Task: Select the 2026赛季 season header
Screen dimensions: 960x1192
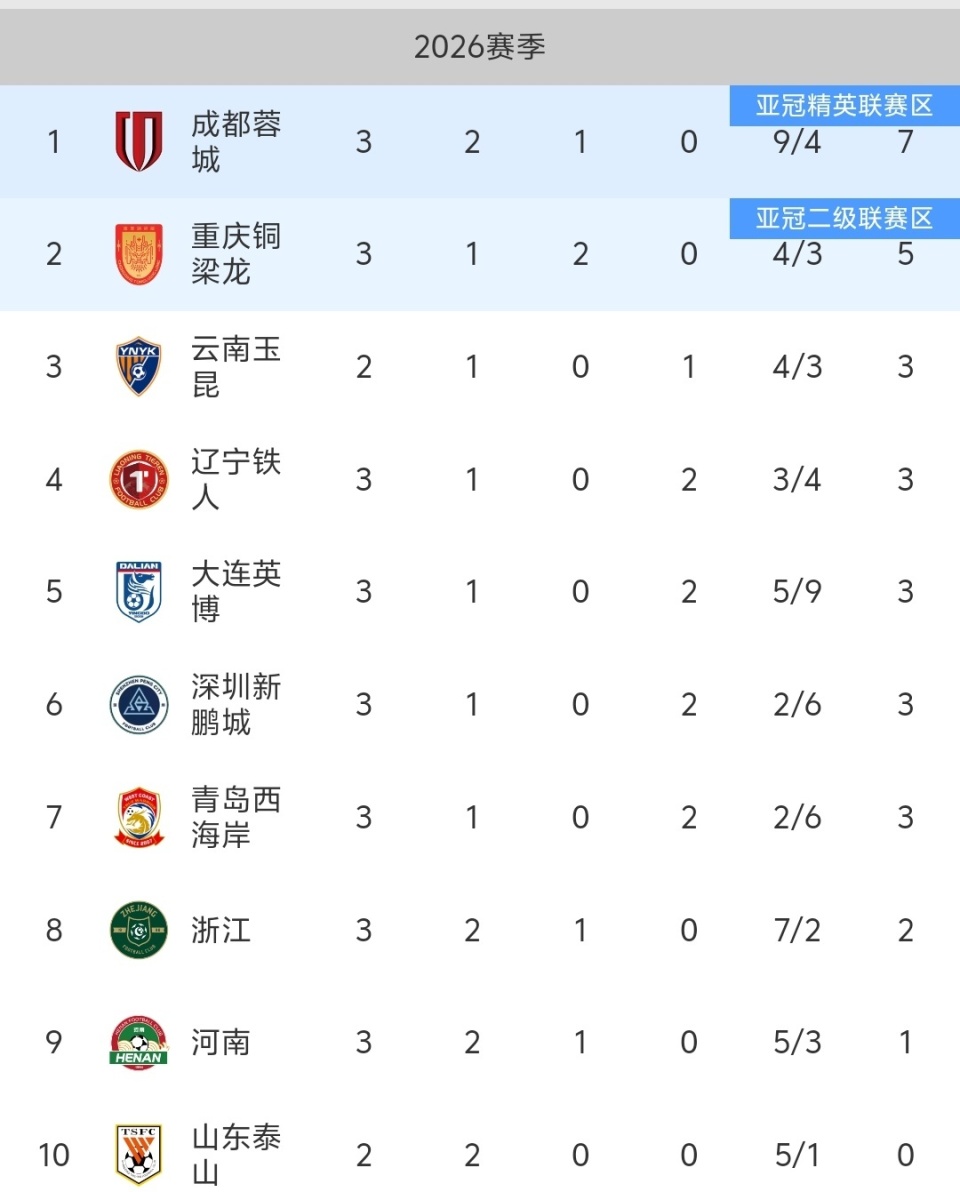Action: (480, 47)
